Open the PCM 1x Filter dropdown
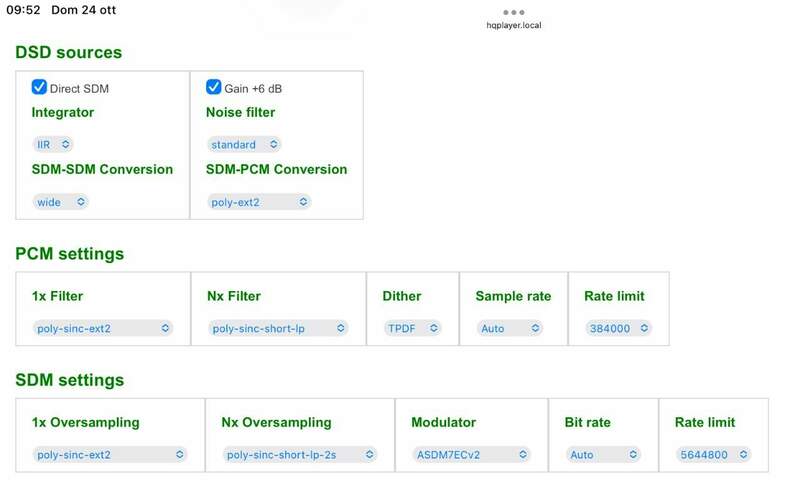The width and height of the screenshot is (800, 486). pos(103,328)
